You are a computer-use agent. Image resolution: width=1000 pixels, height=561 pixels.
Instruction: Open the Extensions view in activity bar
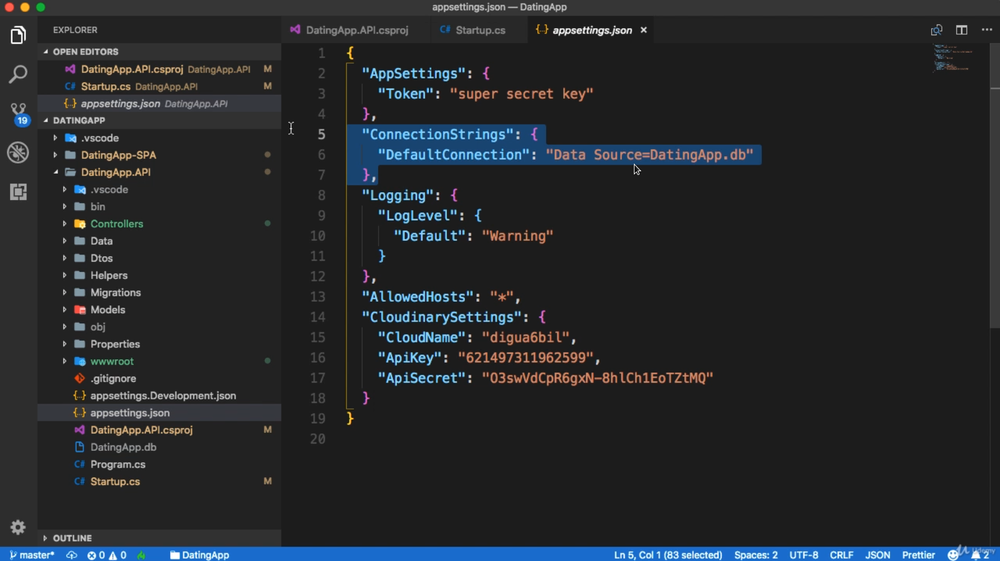18,191
